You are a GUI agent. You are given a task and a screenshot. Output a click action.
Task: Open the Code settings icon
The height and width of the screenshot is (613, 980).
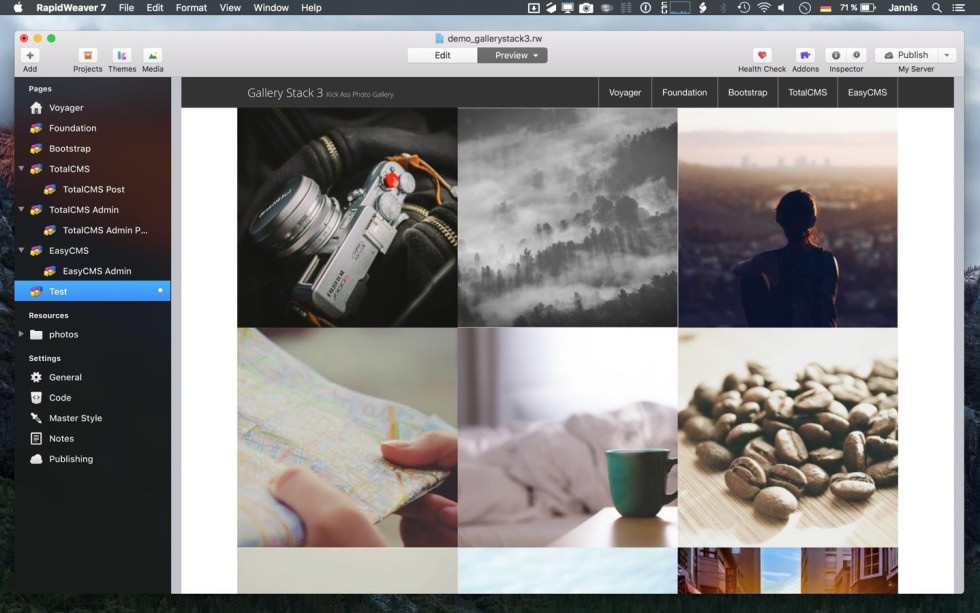[36, 397]
